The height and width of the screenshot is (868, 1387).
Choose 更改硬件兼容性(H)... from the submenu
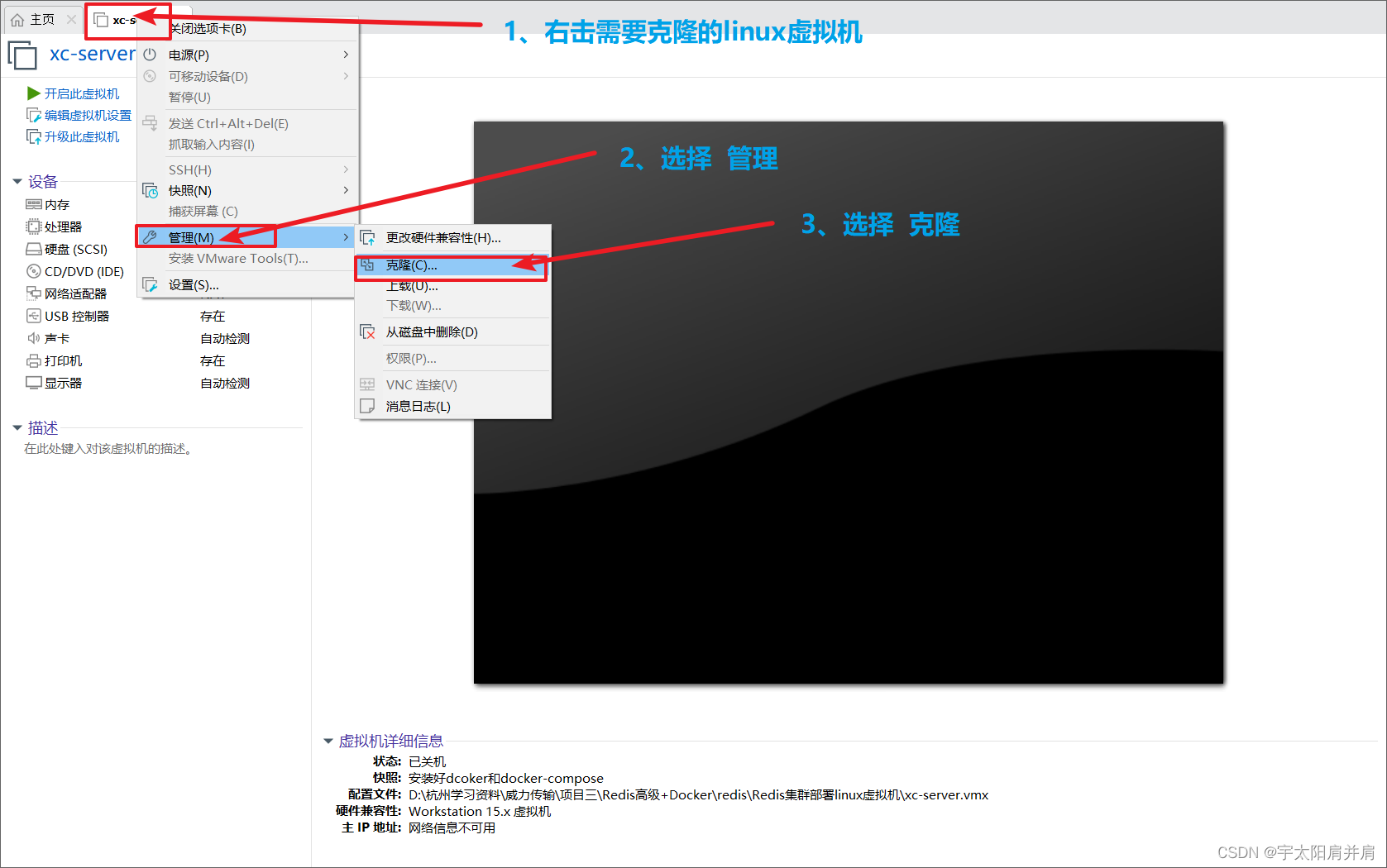pyautogui.click(x=452, y=238)
